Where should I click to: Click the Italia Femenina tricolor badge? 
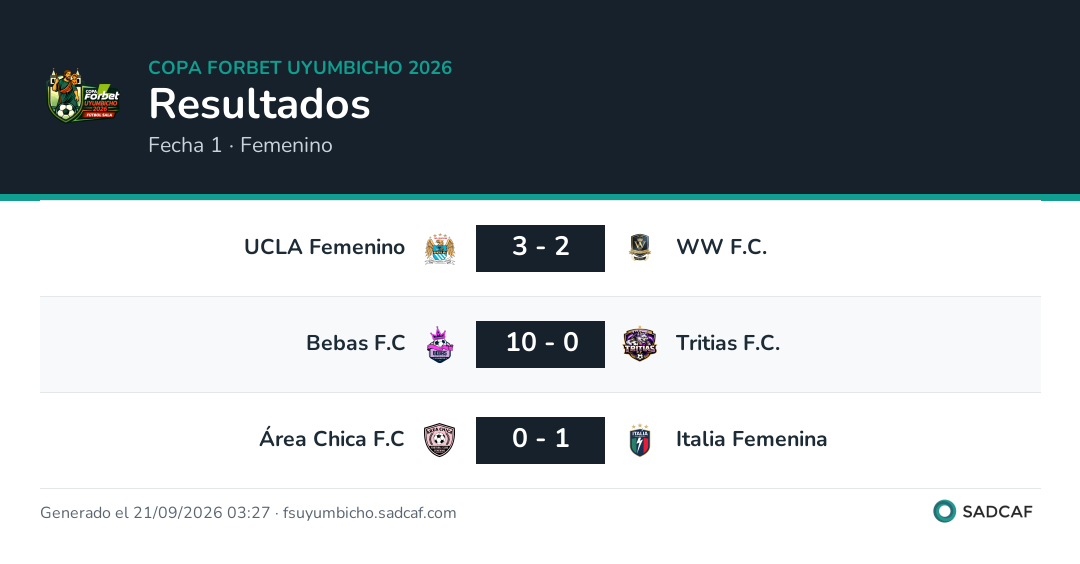(640, 440)
